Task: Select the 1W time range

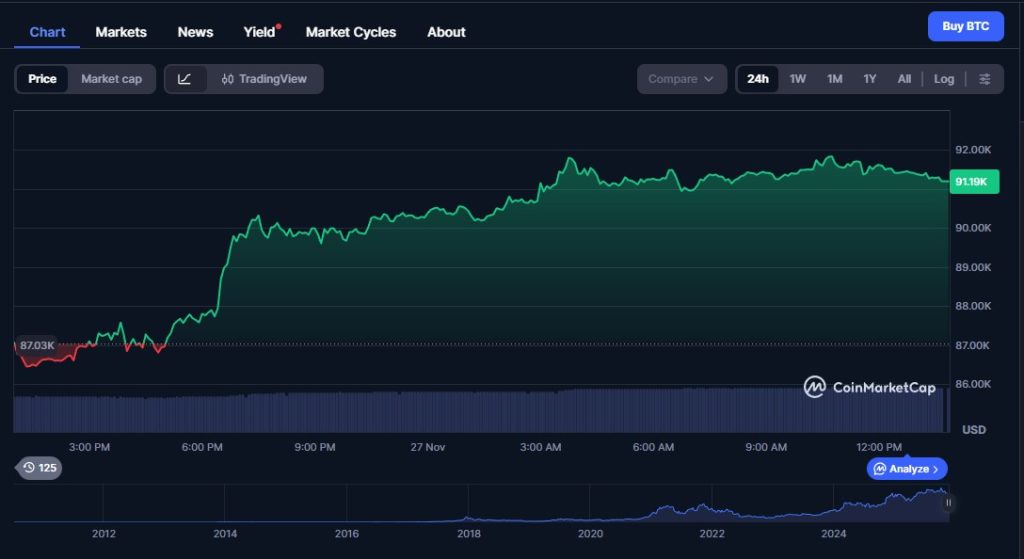Action: coord(797,79)
